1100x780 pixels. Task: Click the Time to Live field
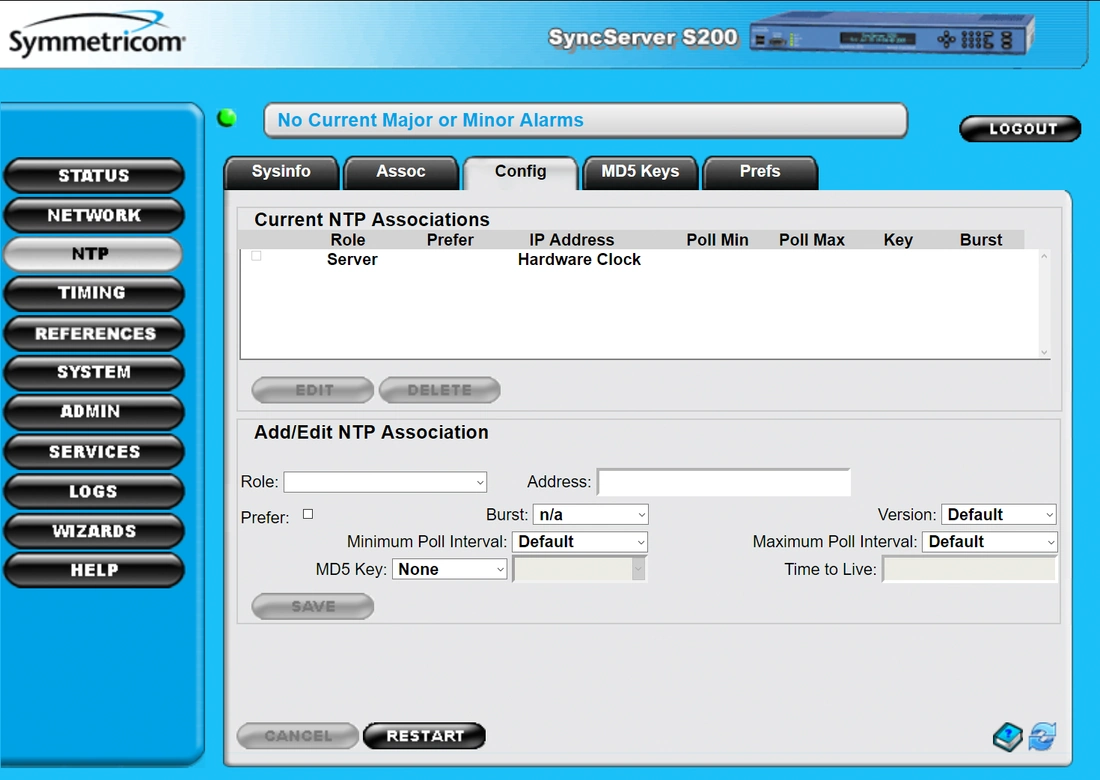(969, 569)
